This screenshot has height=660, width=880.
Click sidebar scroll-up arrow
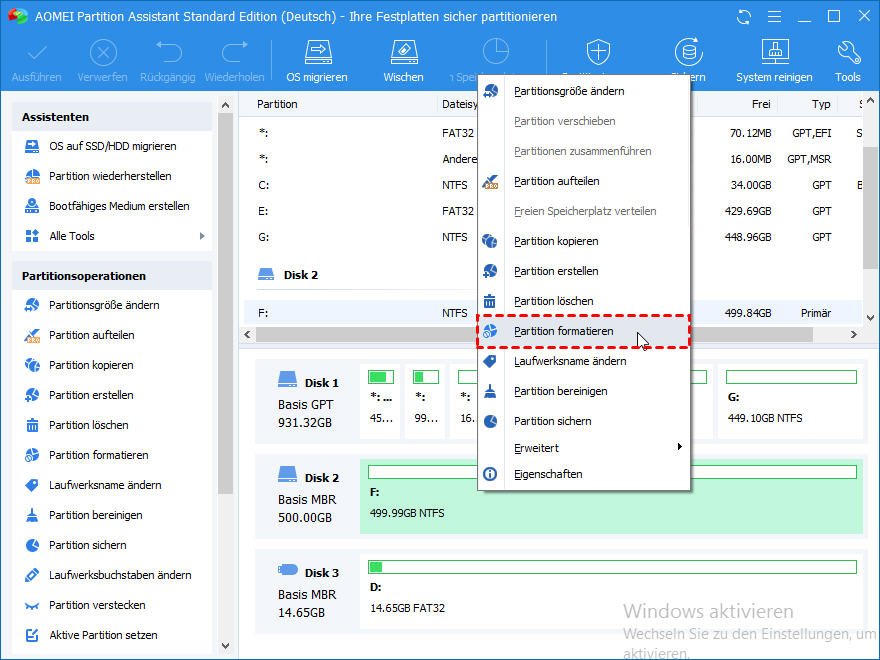(226, 105)
